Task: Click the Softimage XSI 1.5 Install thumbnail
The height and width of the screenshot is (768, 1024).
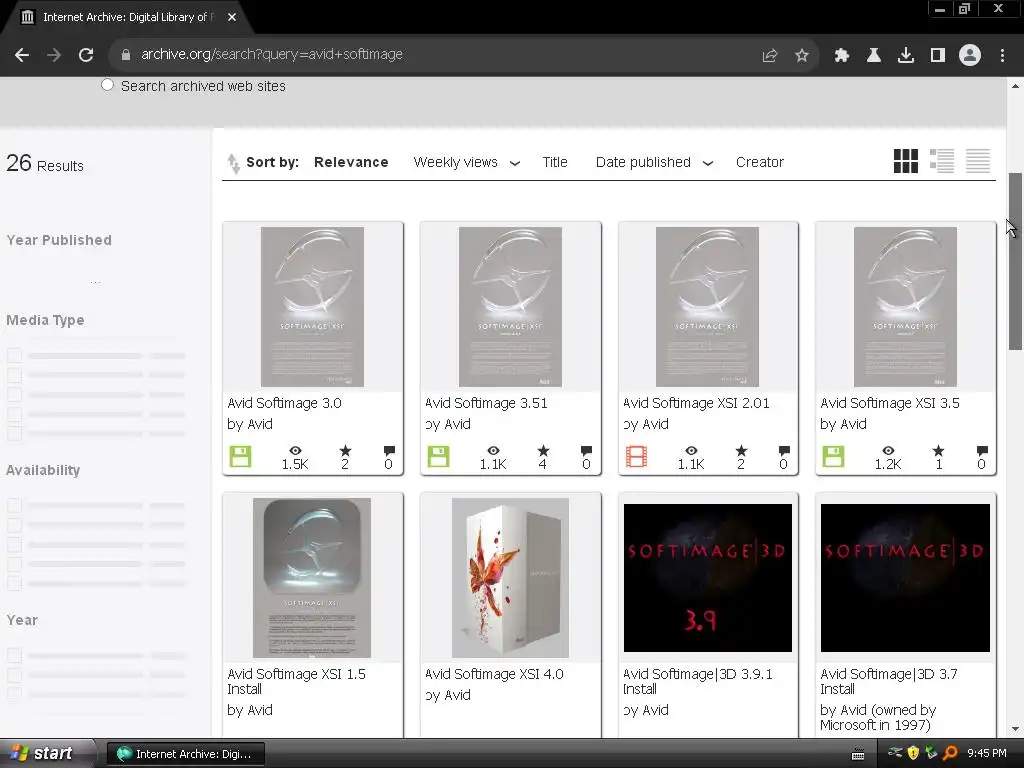Action: click(x=312, y=578)
